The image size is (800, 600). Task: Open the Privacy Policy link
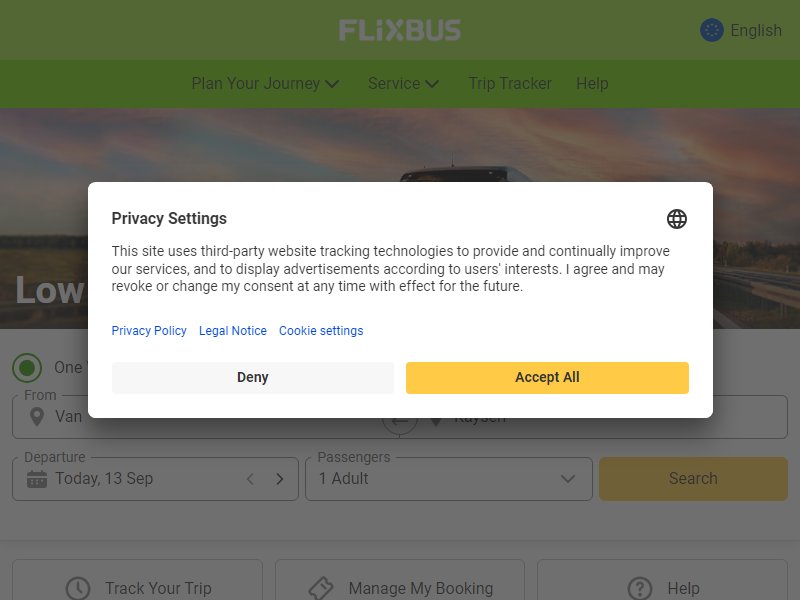click(x=149, y=331)
